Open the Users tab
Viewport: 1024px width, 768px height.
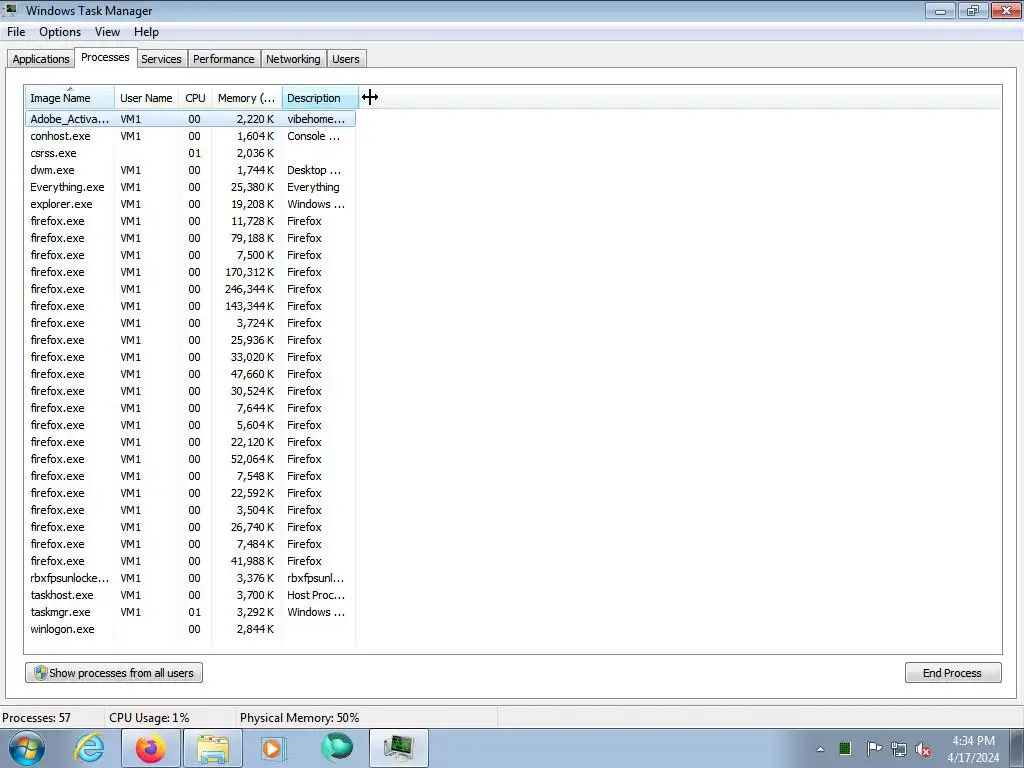tap(345, 59)
